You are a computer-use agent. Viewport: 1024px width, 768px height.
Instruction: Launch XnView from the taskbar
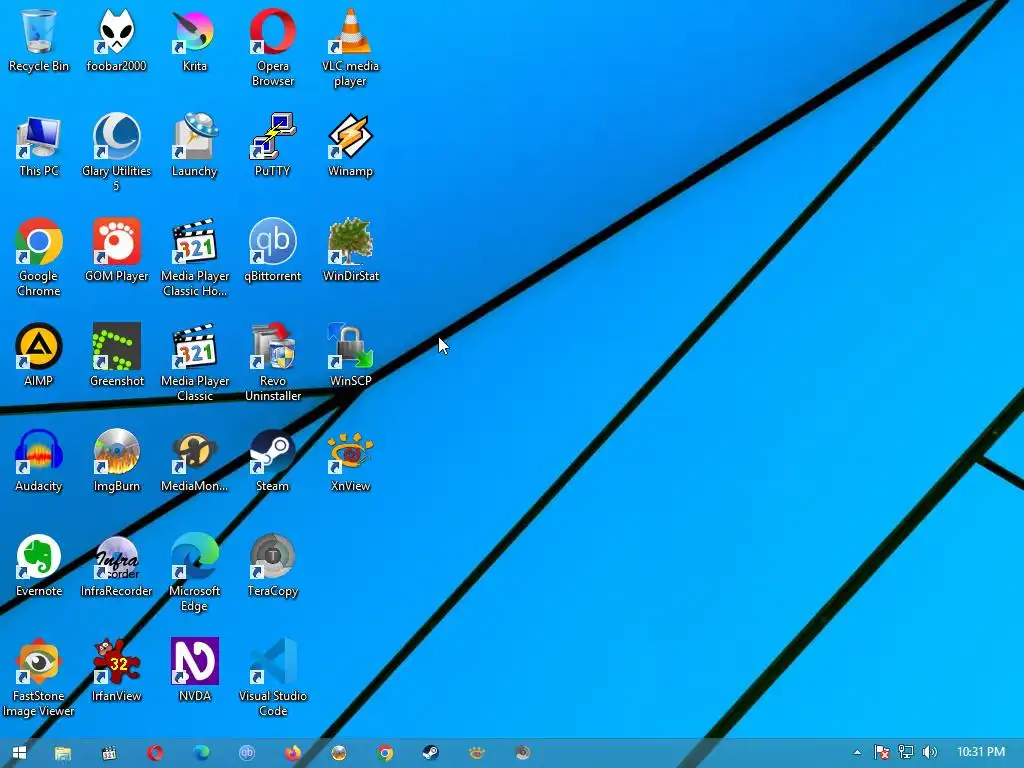click(x=477, y=753)
